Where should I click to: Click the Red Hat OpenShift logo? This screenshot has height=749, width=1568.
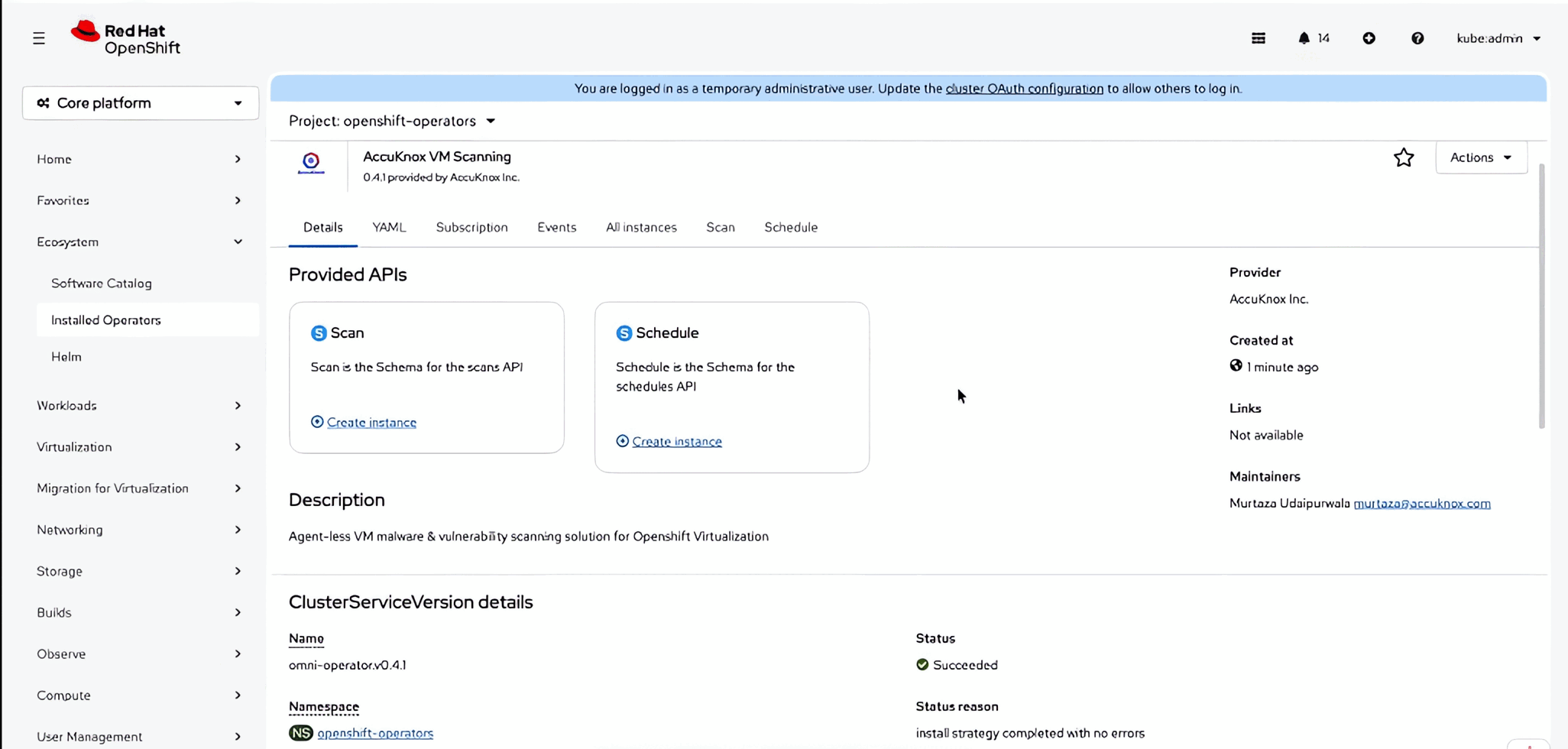[x=125, y=38]
